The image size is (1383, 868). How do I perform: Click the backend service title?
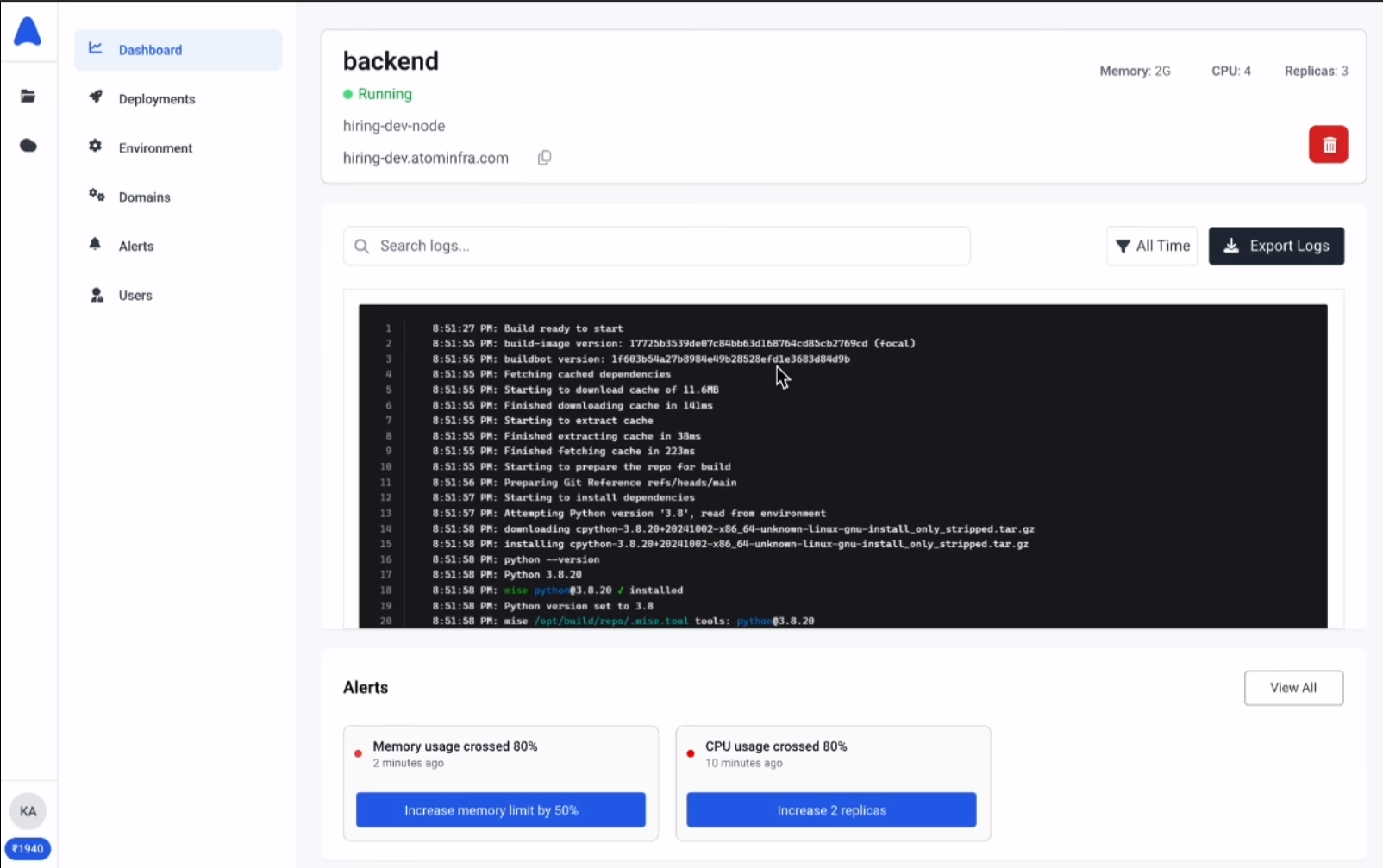click(391, 61)
